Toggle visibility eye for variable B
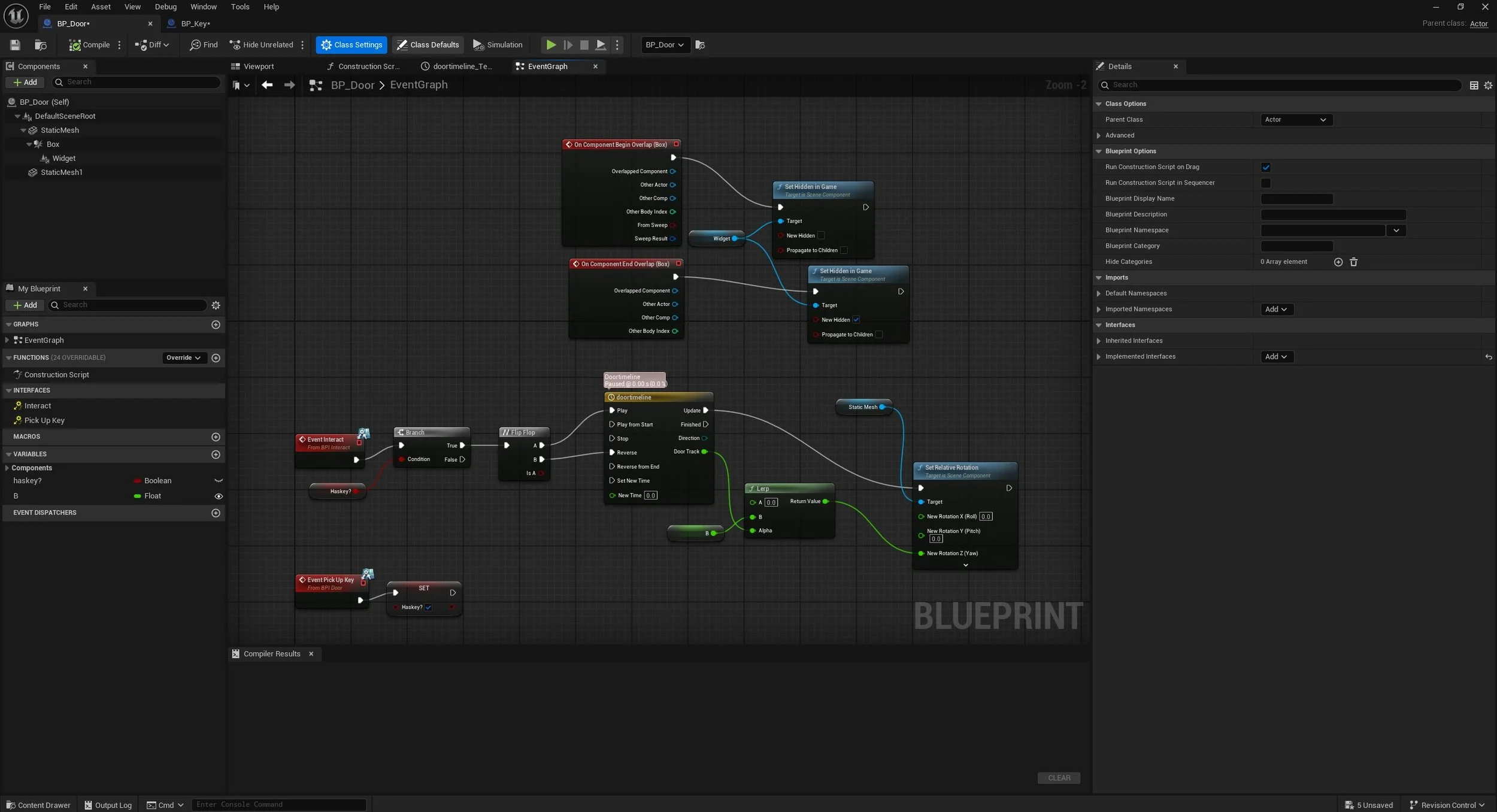This screenshot has width=1497, height=812. tap(219, 496)
